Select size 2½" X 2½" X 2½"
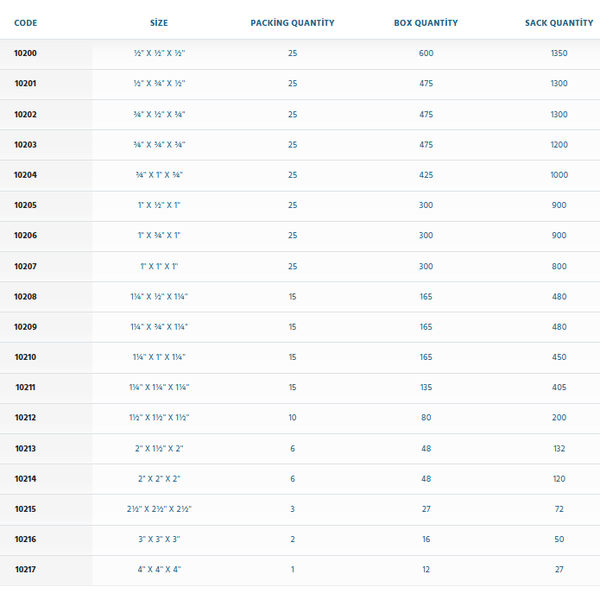This screenshot has width=600, height=600. [x=159, y=509]
